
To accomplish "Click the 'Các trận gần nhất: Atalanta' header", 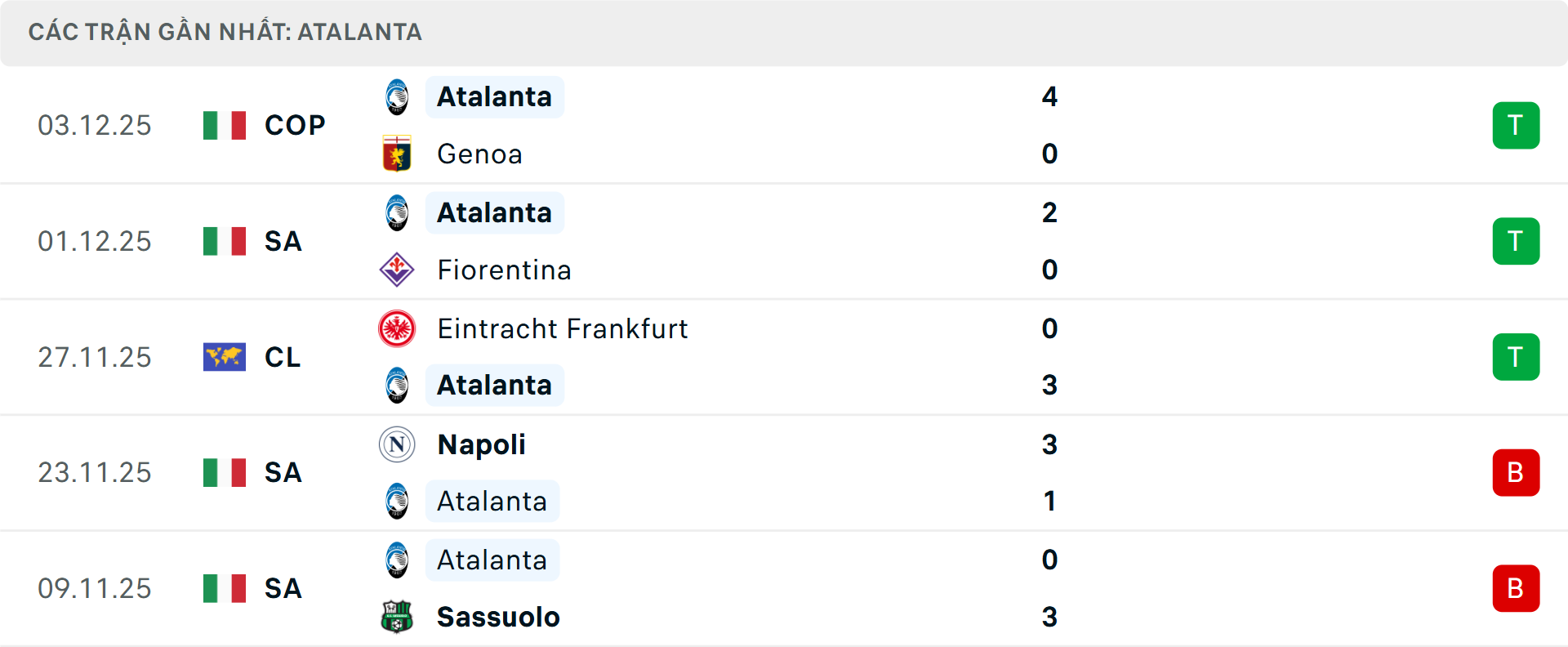I will pos(225,32).
